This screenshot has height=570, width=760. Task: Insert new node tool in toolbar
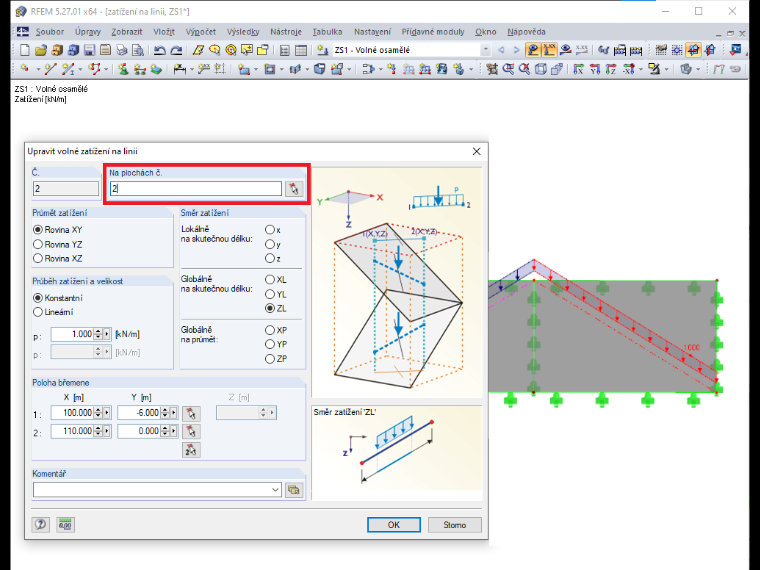pyautogui.click(x=24, y=69)
